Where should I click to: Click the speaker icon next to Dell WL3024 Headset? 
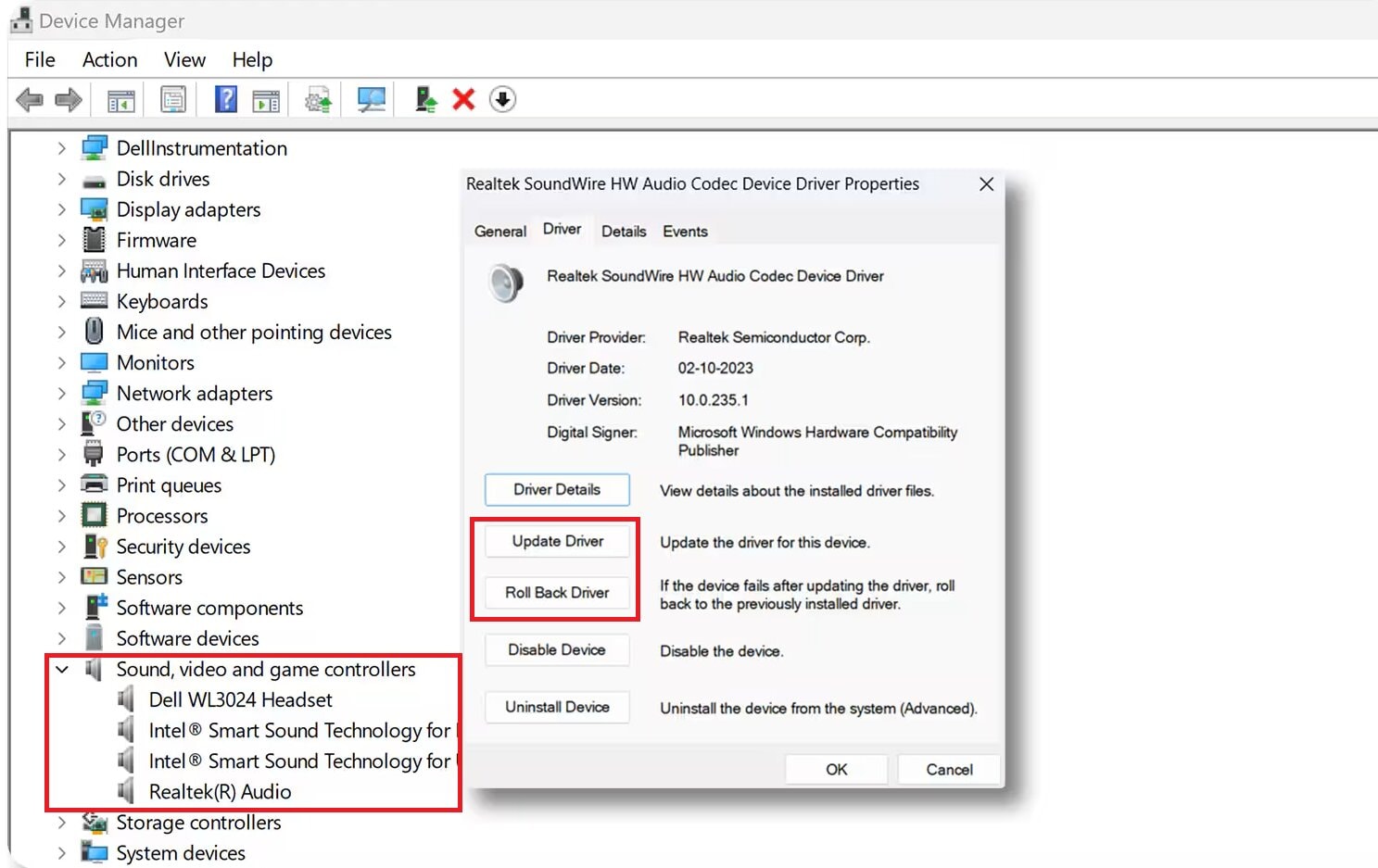(126, 699)
